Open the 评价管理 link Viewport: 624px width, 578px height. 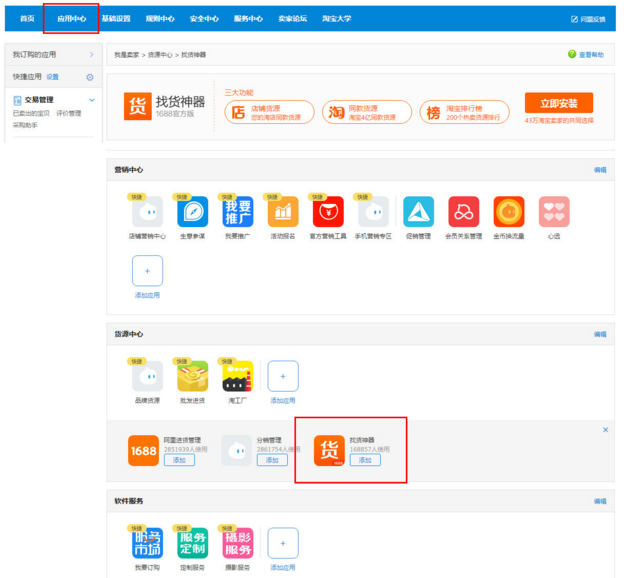68,113
